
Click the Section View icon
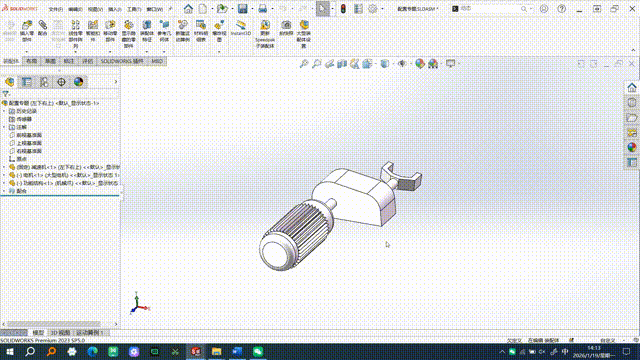pos(342,64)
